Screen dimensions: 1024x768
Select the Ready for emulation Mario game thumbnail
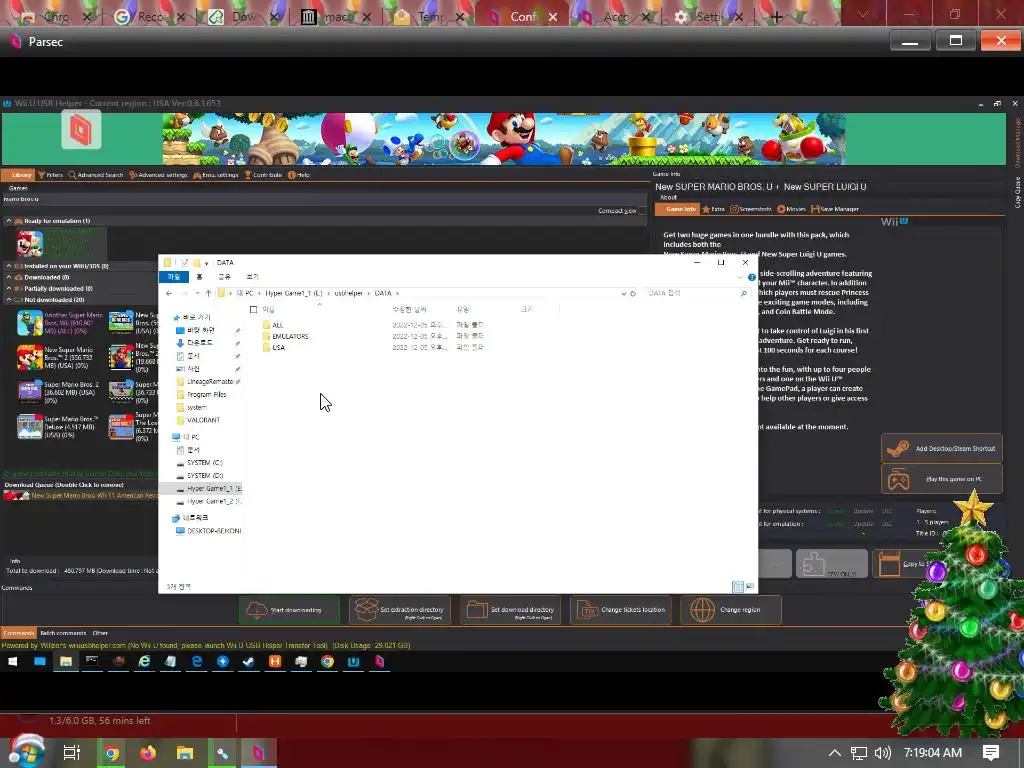(29, 244)
